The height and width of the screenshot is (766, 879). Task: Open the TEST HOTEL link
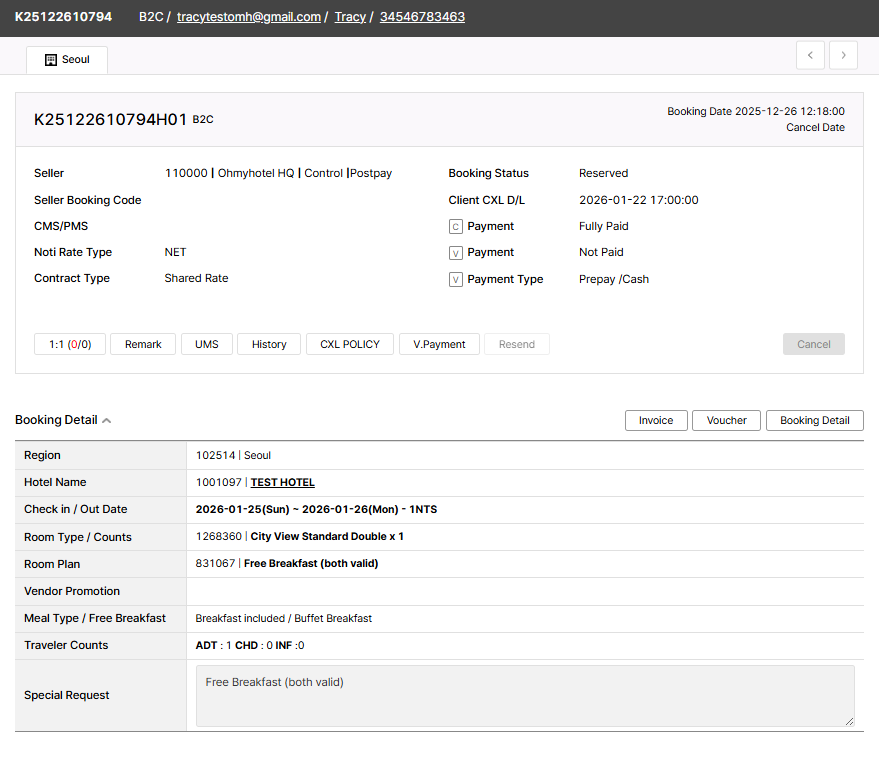[282, 482]
